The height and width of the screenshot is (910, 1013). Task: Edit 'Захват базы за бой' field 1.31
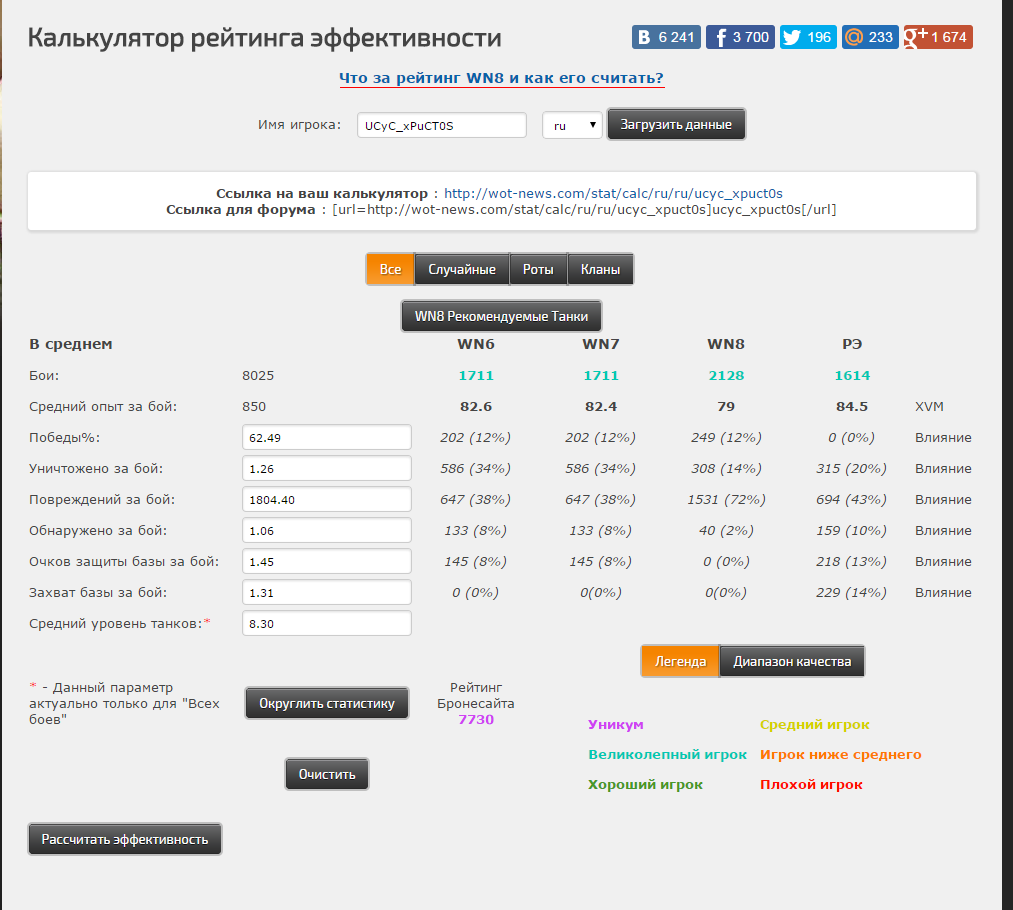click(327, 592)
